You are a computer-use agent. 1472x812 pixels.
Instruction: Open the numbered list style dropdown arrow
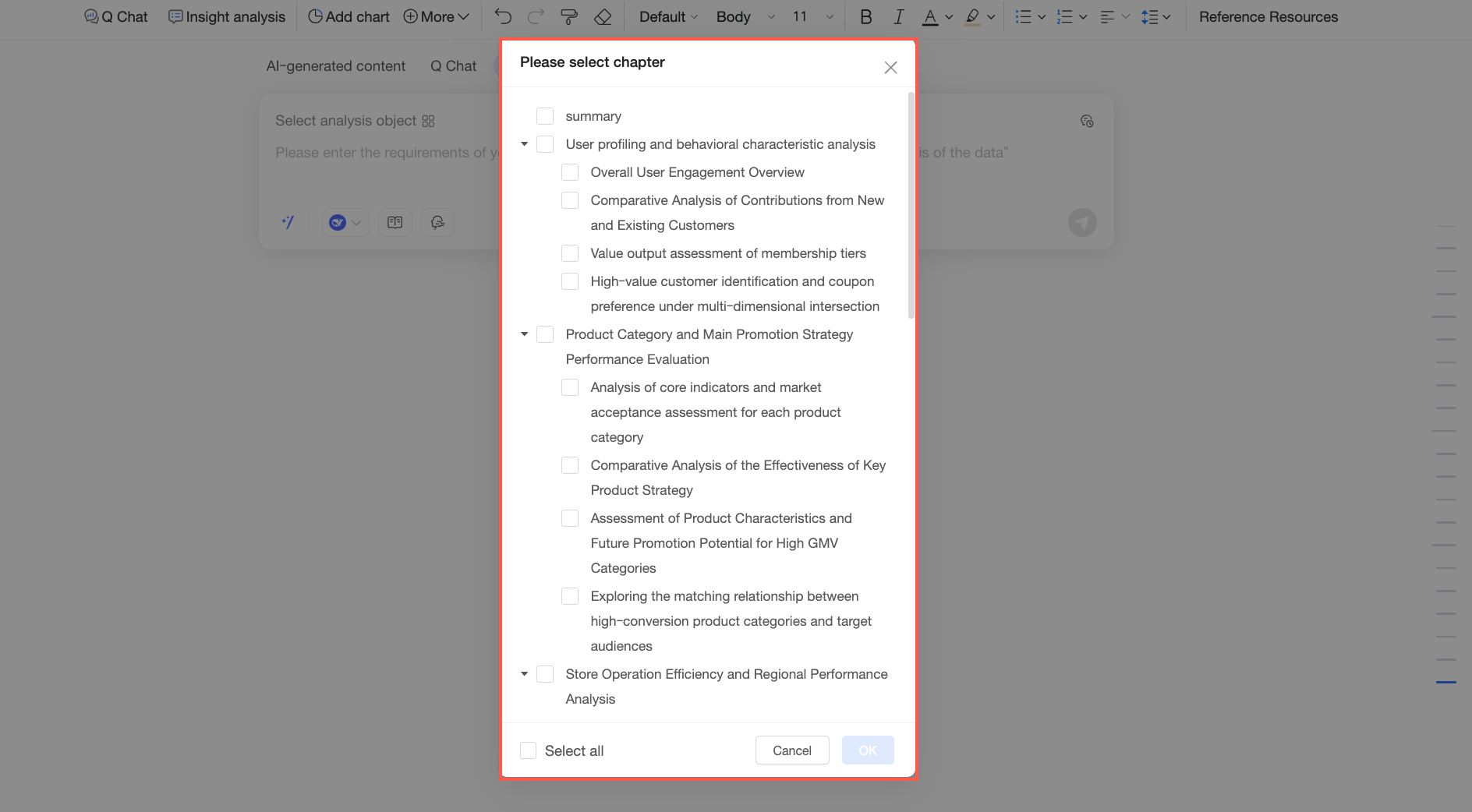(x=1083, y=17)
